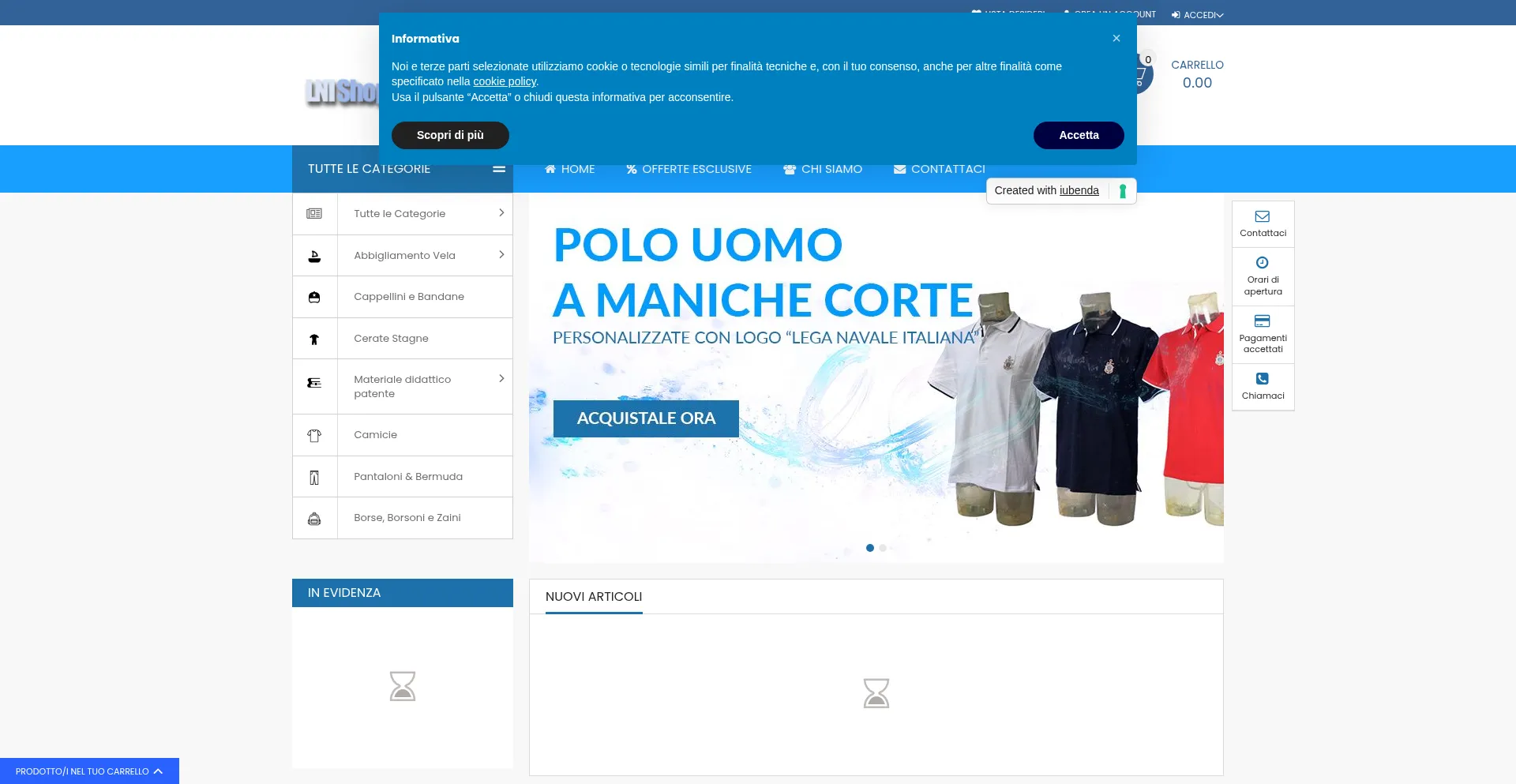
Task: Open CONTATTACI menu item
Action: 940,169
